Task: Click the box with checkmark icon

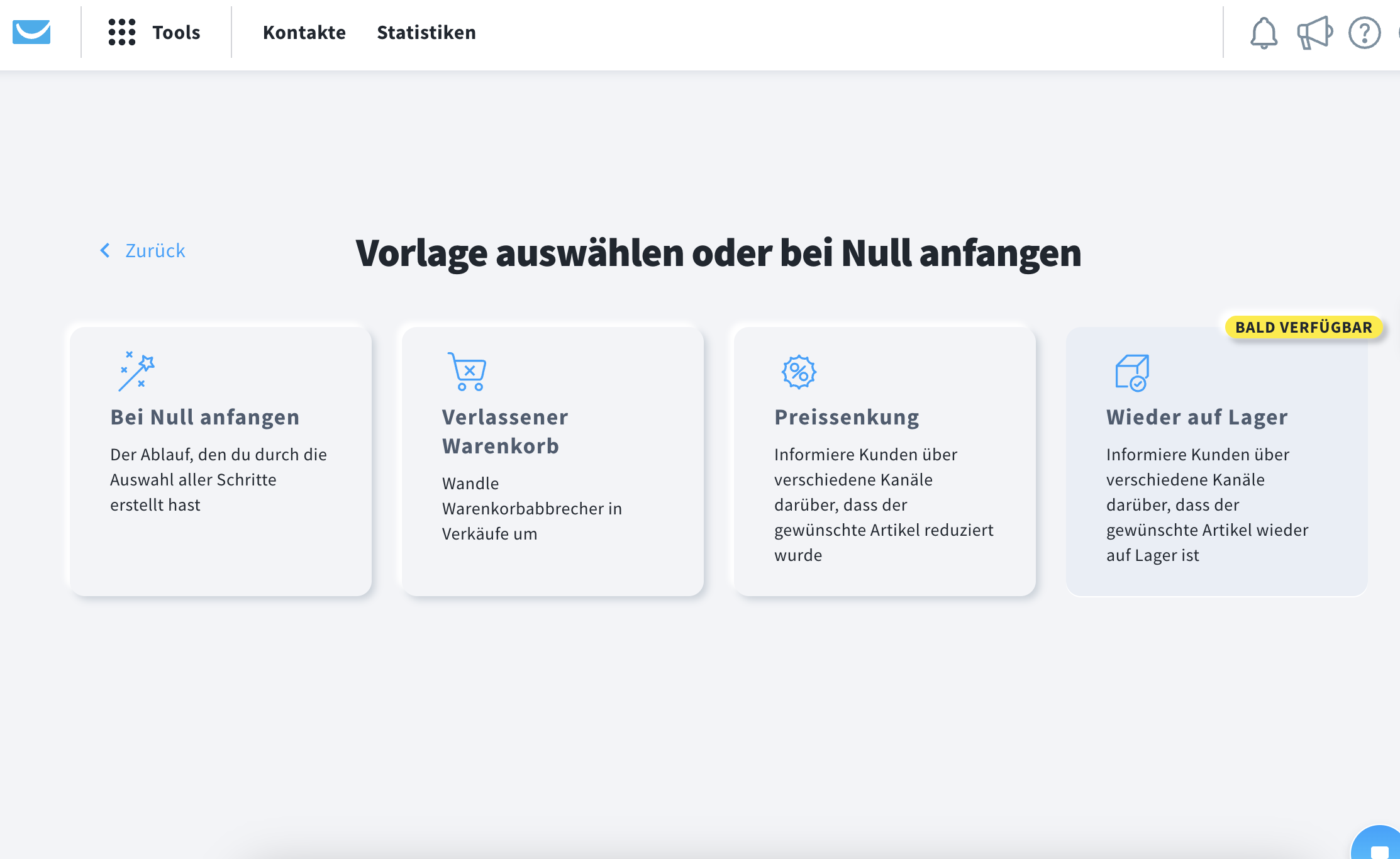Action: tap(1132, 372)
